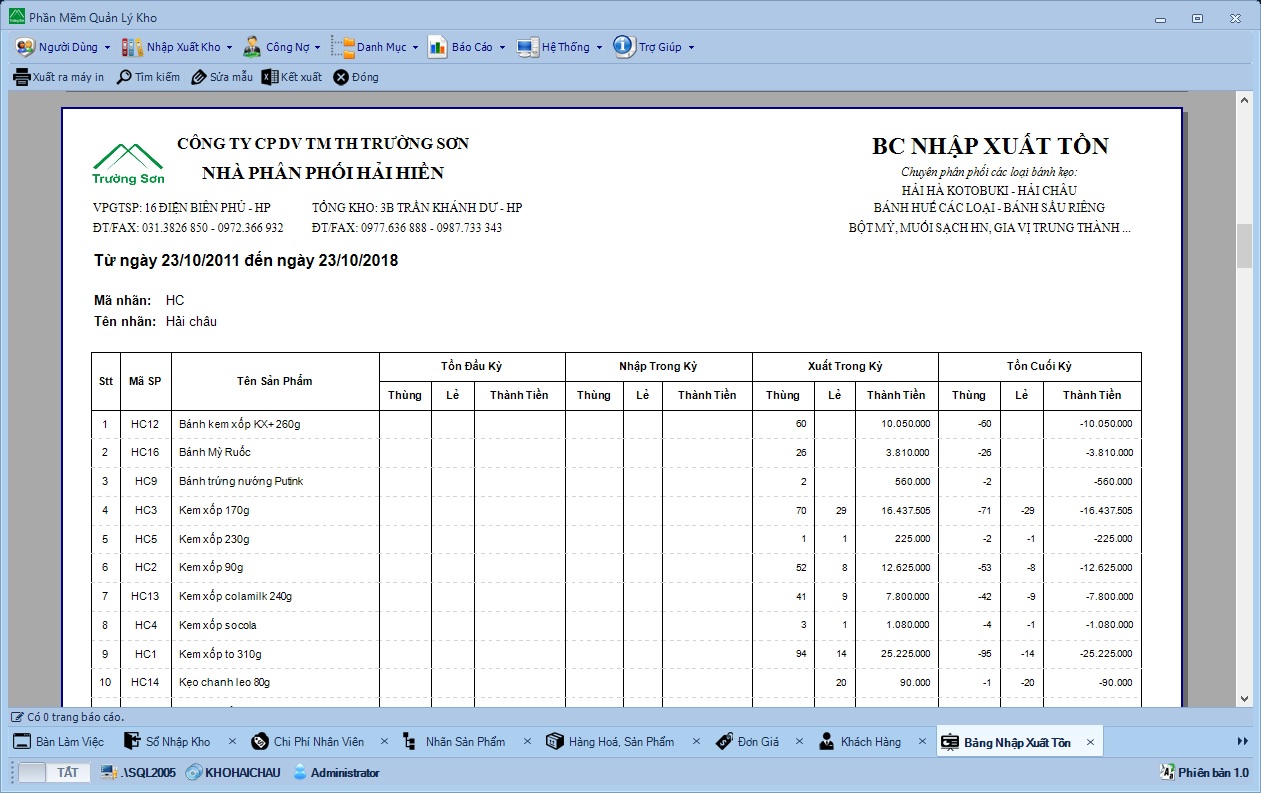
Task: Click the Kết xuất Excel export icon
Action: pyautogui.click(x=269, y=77)
